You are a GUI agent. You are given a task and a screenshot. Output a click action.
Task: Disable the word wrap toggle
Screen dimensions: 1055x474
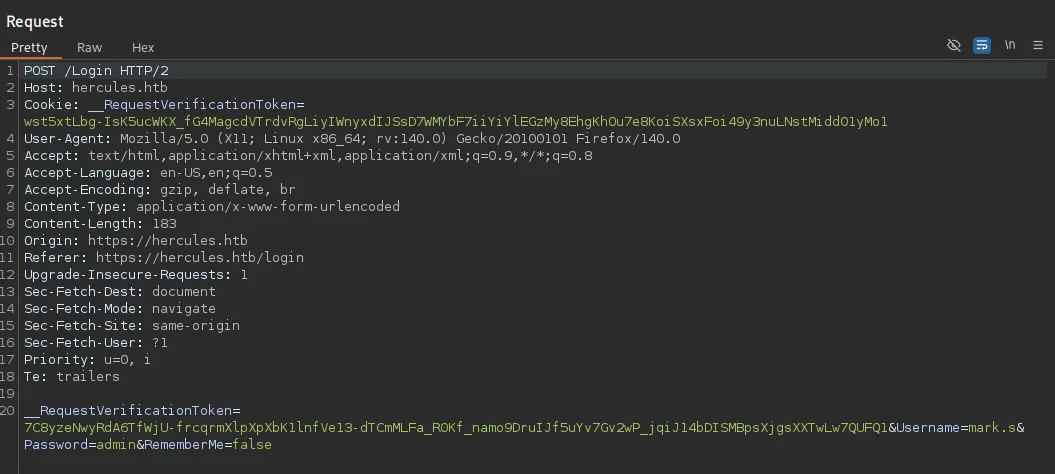click(x=982, y=46)
